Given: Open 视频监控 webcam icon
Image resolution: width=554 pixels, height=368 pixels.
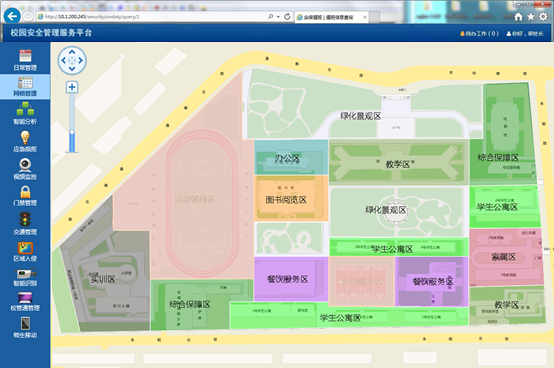Looking at the screenshot, I should (25, 165).
